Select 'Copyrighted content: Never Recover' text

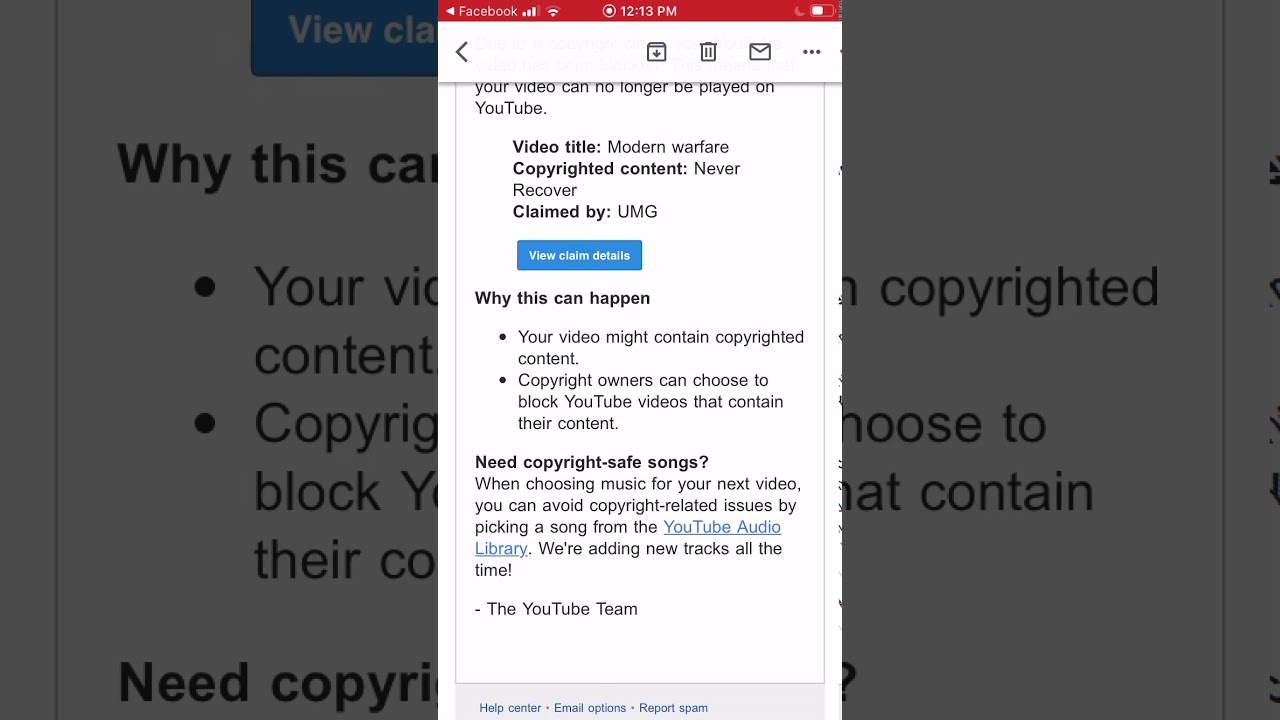click(627, 179)
